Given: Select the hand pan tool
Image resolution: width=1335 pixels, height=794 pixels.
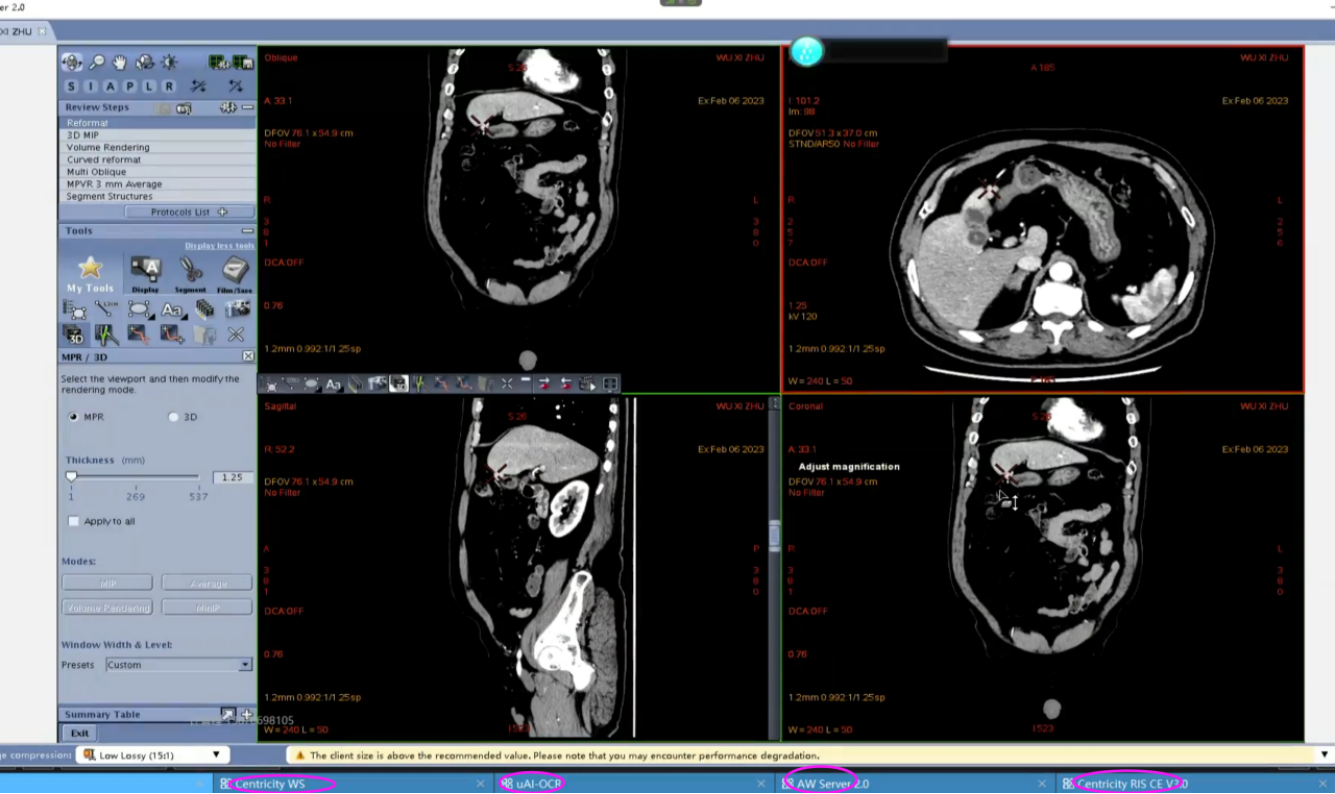Looking at the screenshot, I should point(119,63).
